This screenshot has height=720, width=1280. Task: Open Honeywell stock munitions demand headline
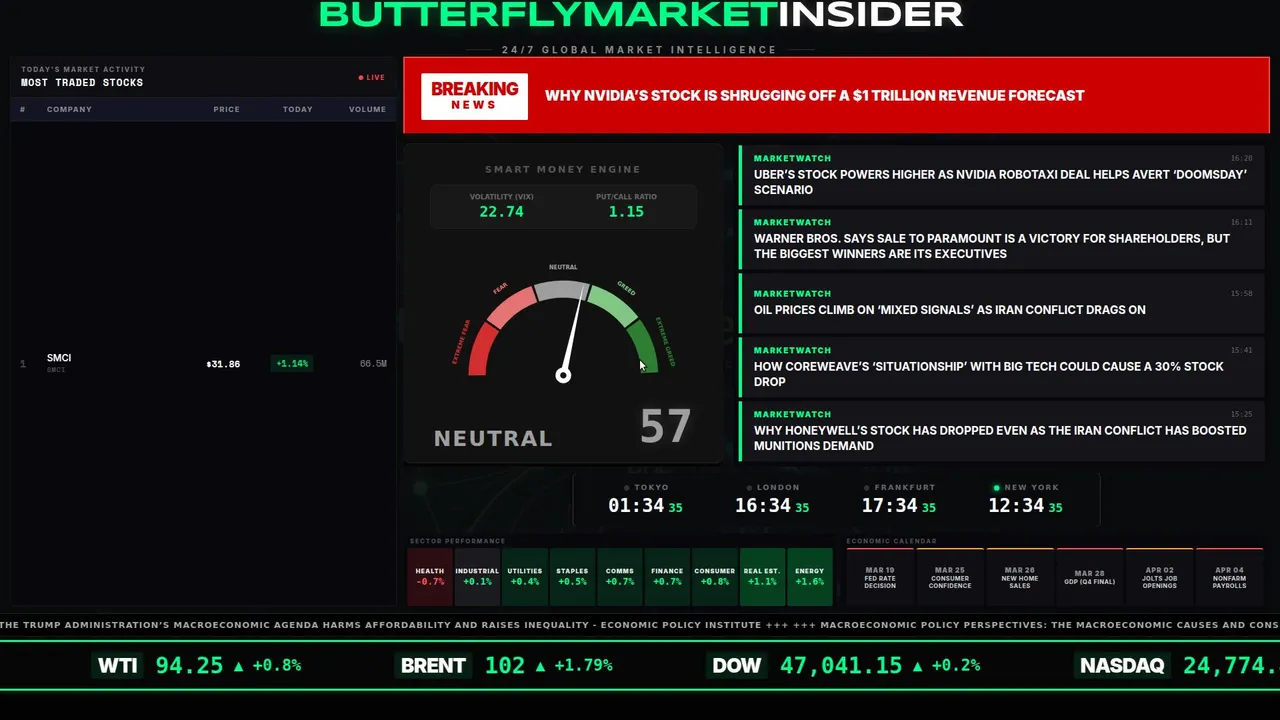1003,430
